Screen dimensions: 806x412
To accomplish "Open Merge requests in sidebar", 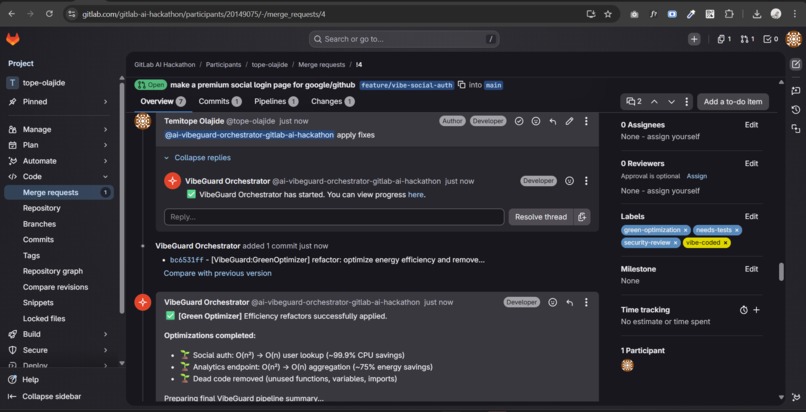I will (59, 192).
